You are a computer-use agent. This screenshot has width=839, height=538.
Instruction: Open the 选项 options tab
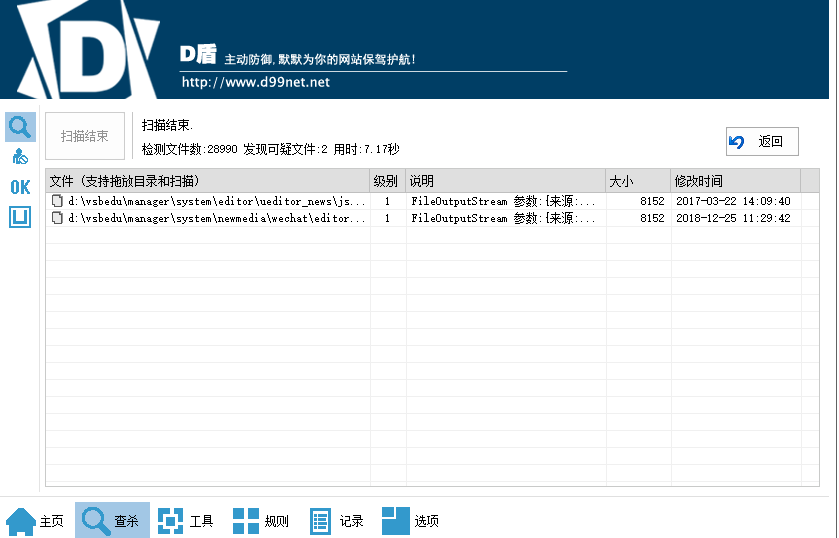(x=411, y=521)
